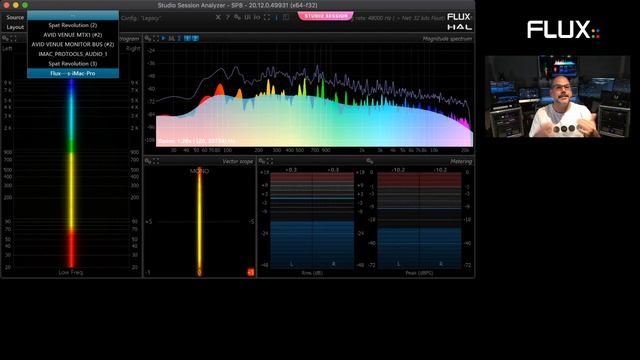Open settings of left nebulogram panel
This screenshot has width=640, height=360.
pos(5,38)
